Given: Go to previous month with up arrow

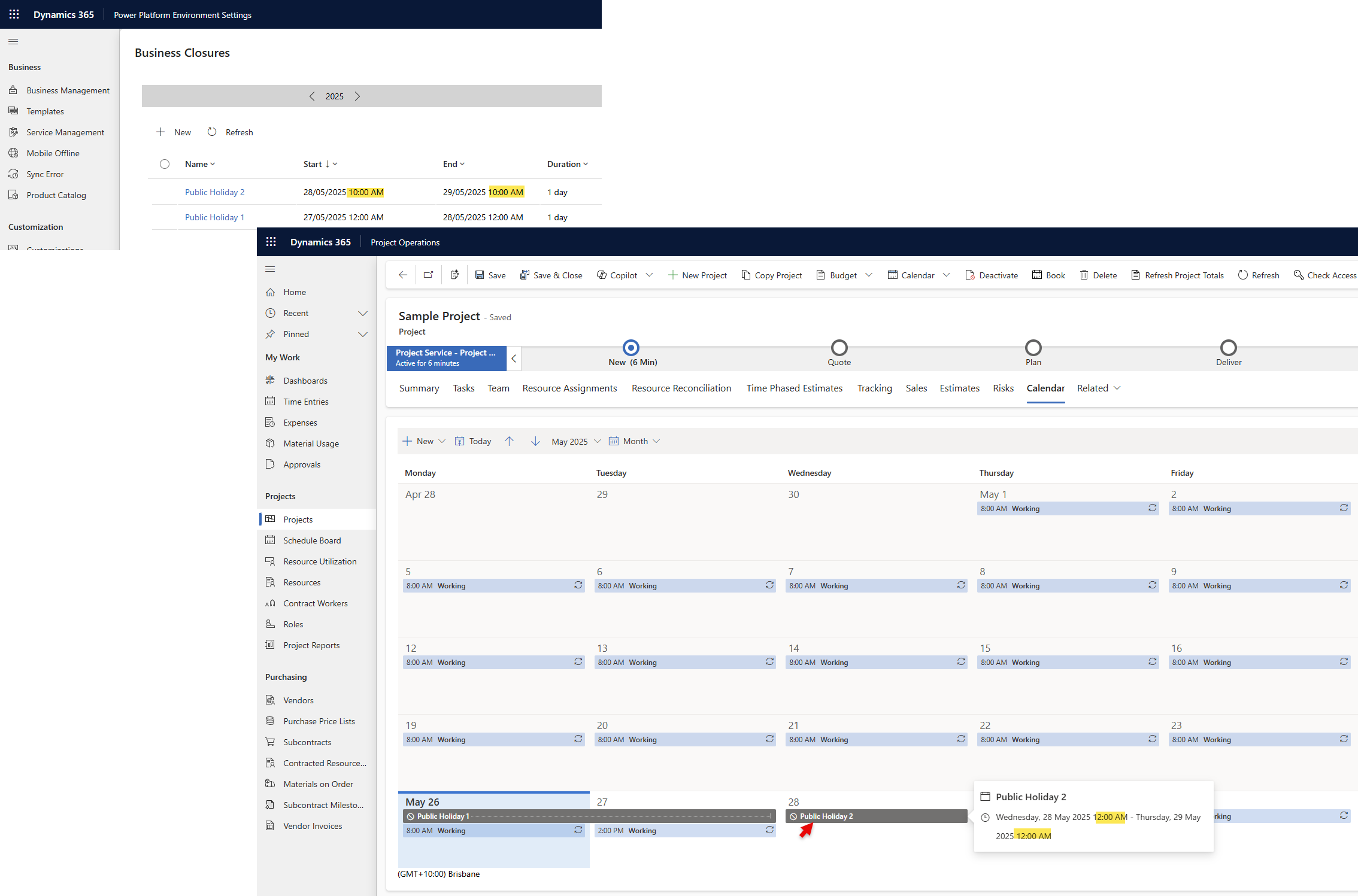Looking at the screenshot, I should 510,441.
